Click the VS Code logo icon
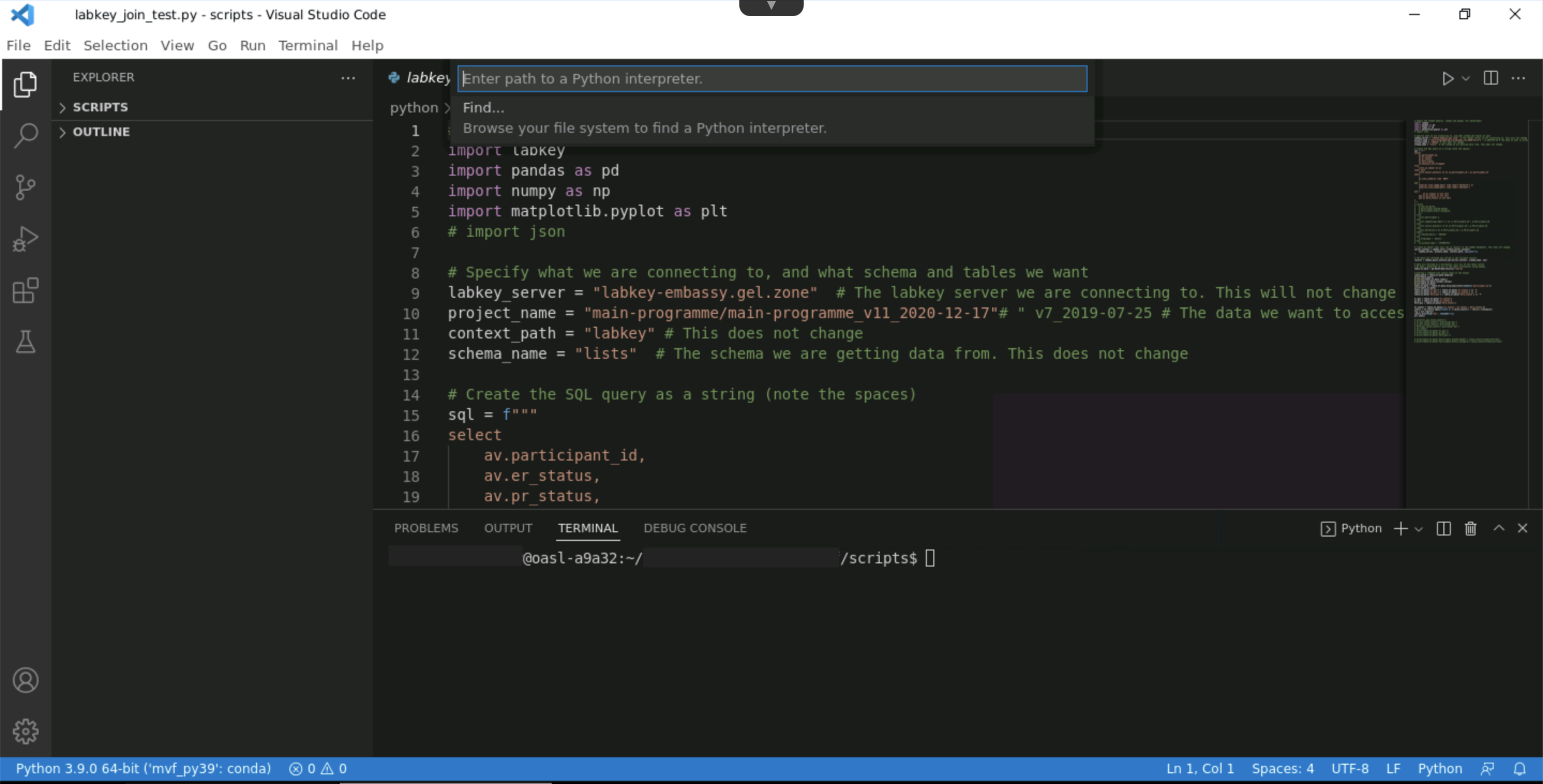Viewport: 1543px width, 784px height. 23,14
